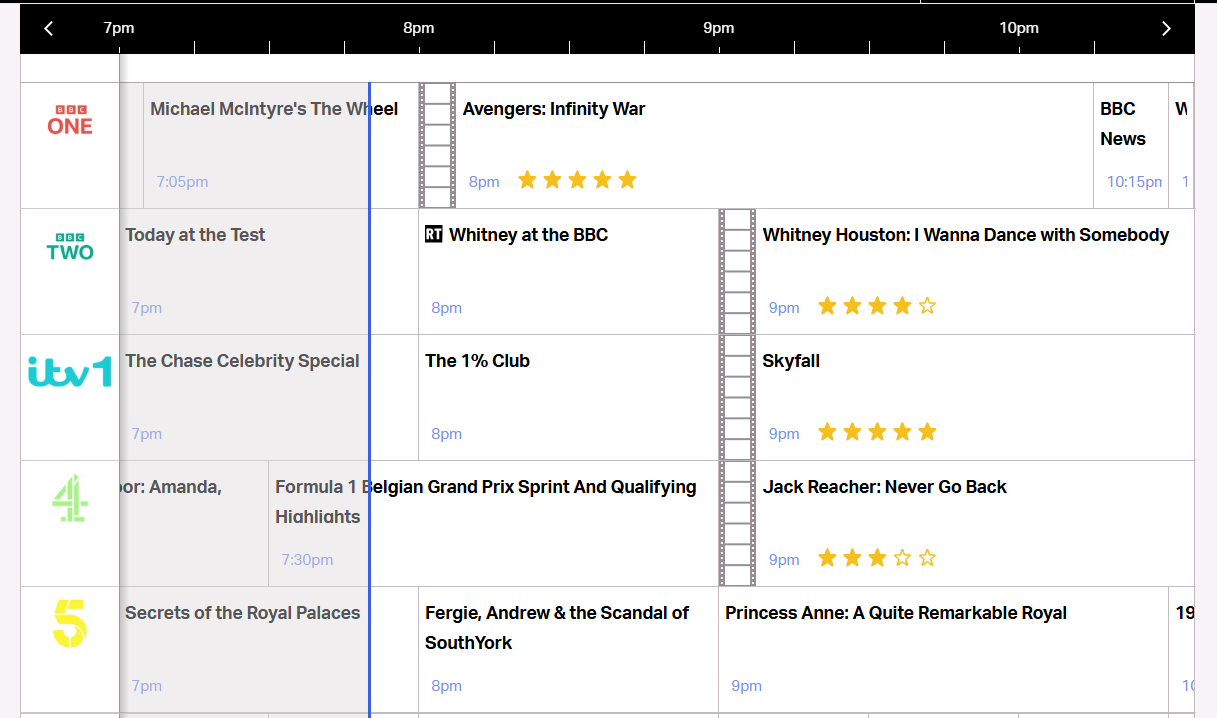
Task: Click the 7pm time under Today at the Test
Action: [146, 308]
